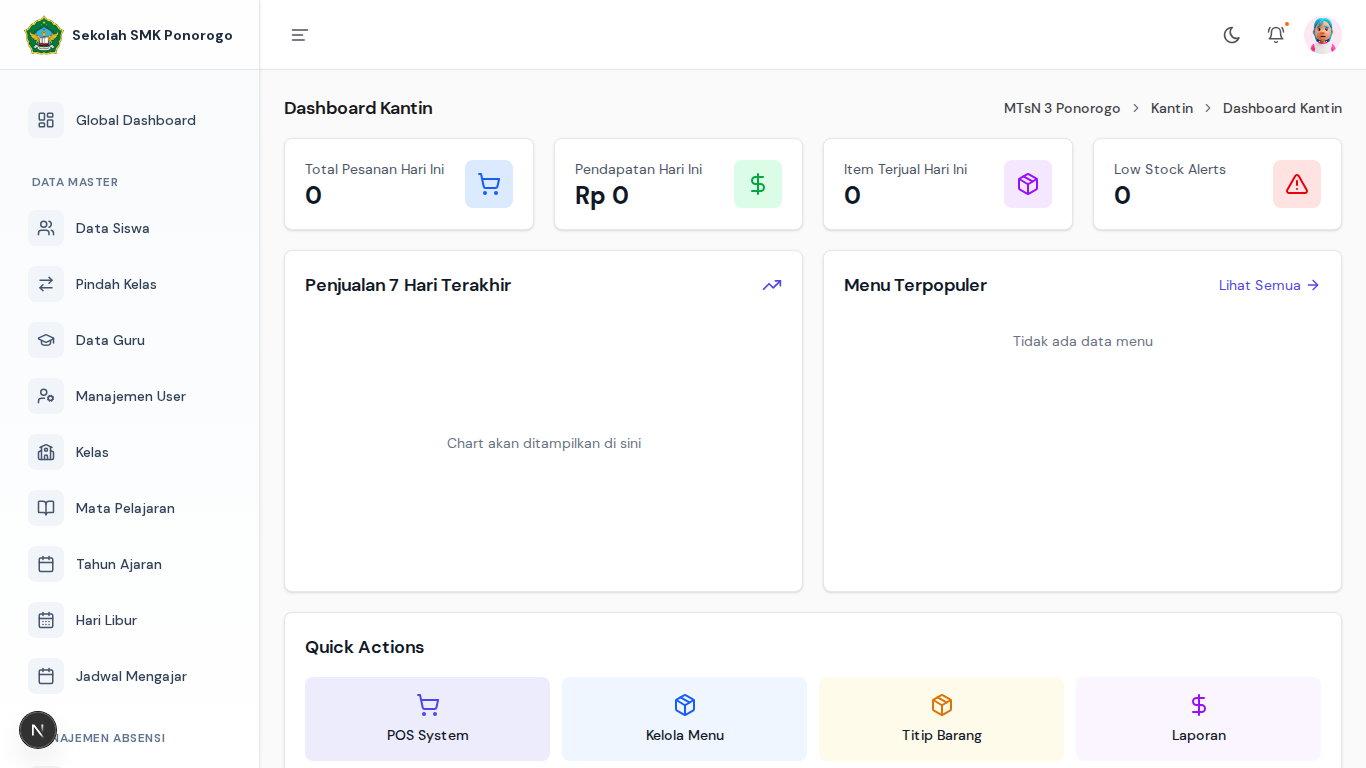Click the Dashboard Kantin breadcrumb text

tap(1282, 108)
